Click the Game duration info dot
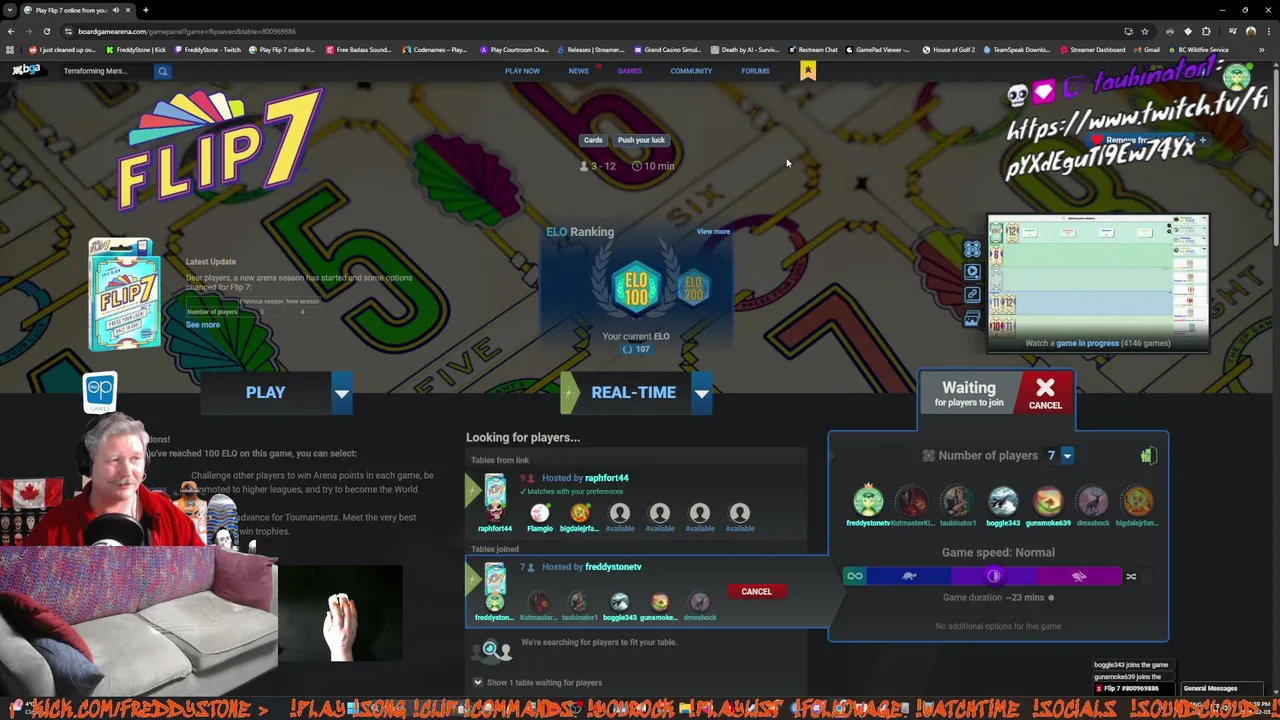This screenshot has height=720, width=1280. tap(1051, 598)
